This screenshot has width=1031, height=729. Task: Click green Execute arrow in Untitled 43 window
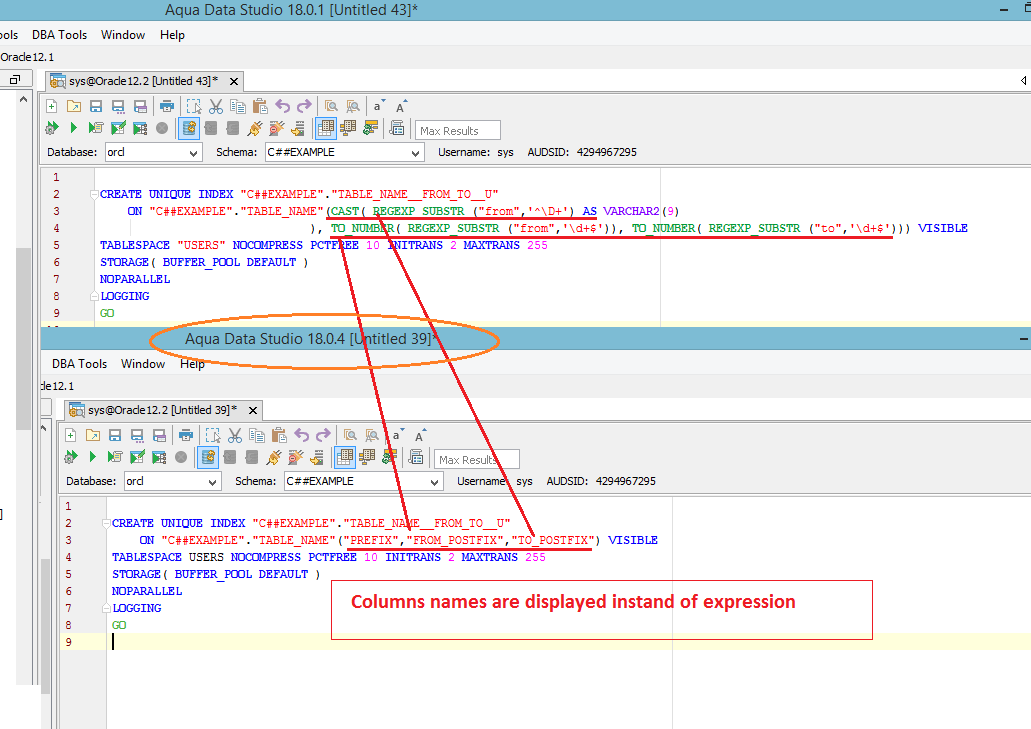(x=74, y=128)
